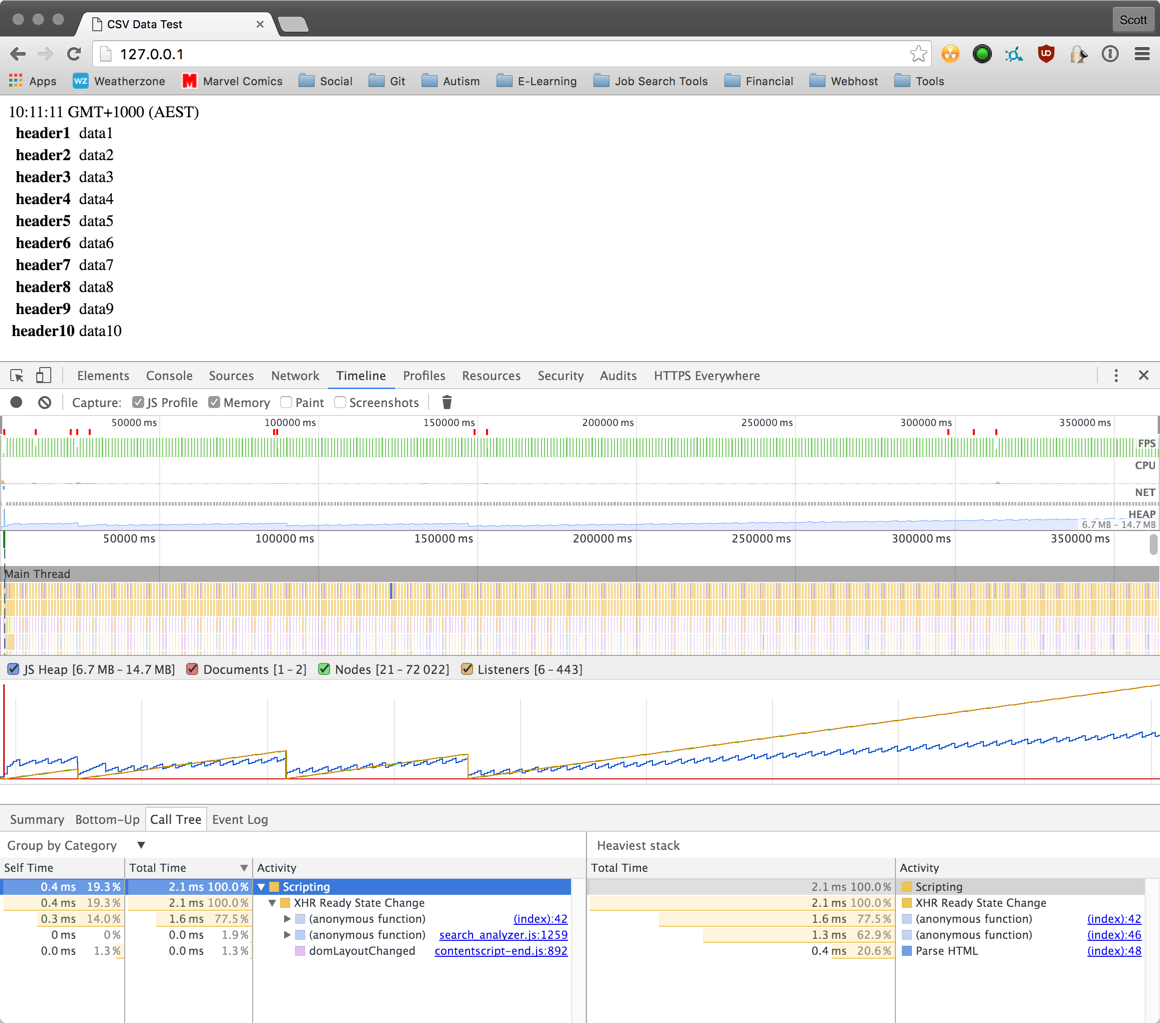Open the (index):42 link in Call Tree

541,919
